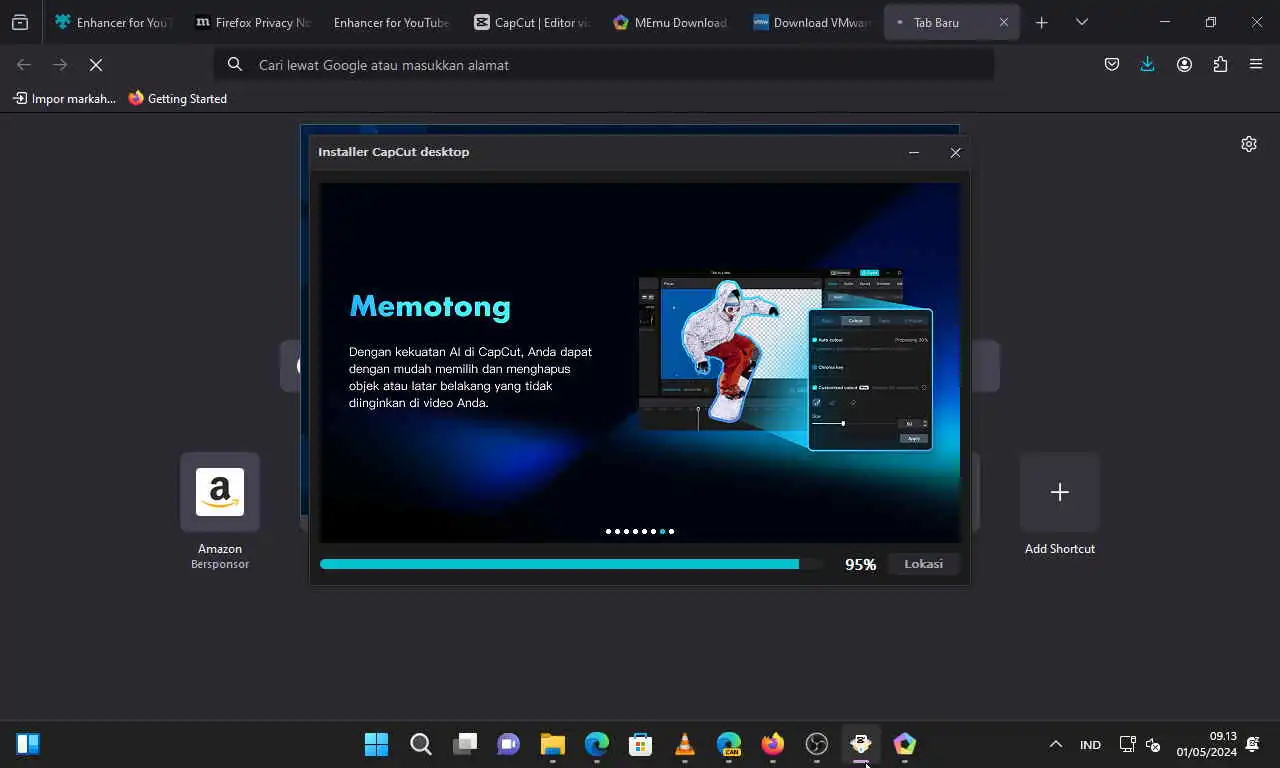Screen dimensions: 1280x768
Task: Open Edge Canary from taskbar
Action: (729, 744)
